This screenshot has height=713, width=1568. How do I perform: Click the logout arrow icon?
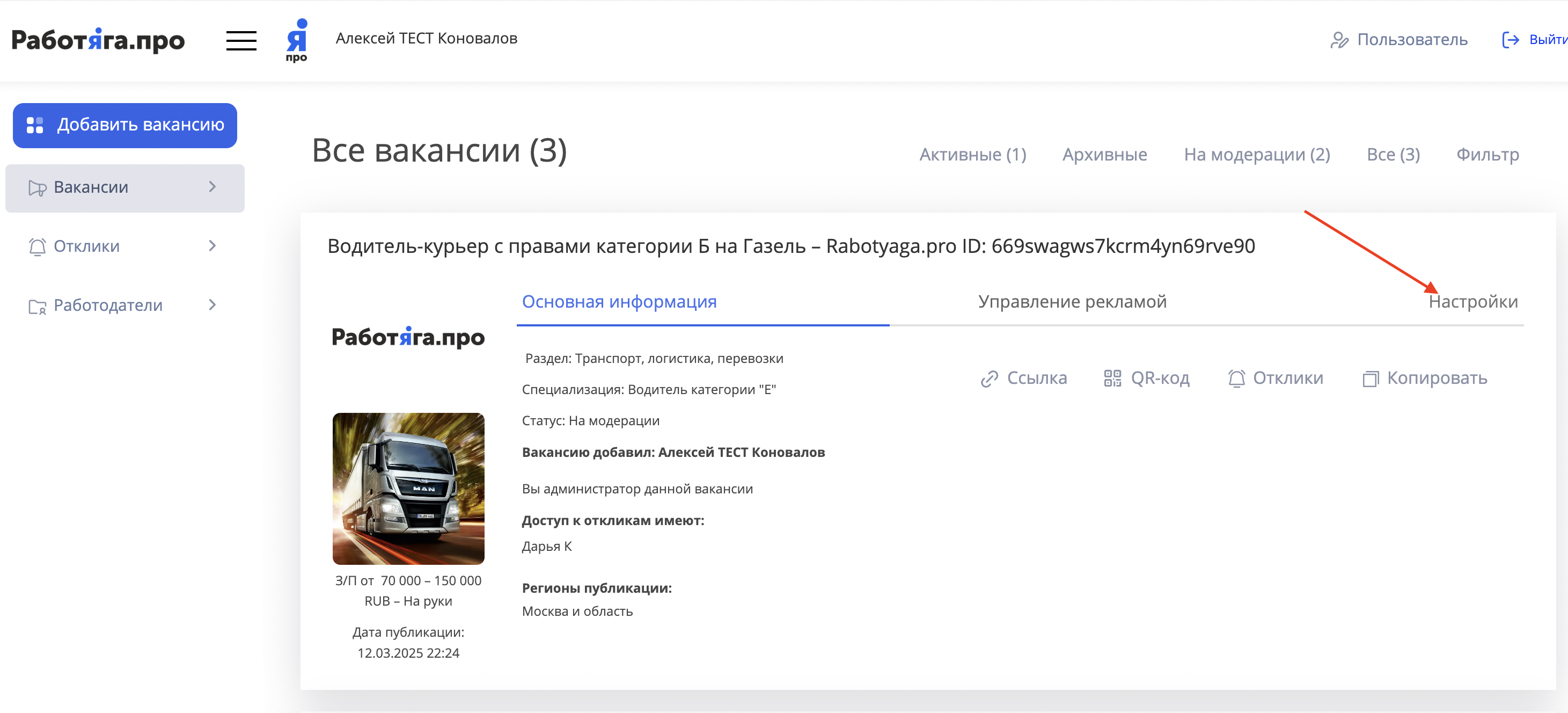coord(1510,40)
